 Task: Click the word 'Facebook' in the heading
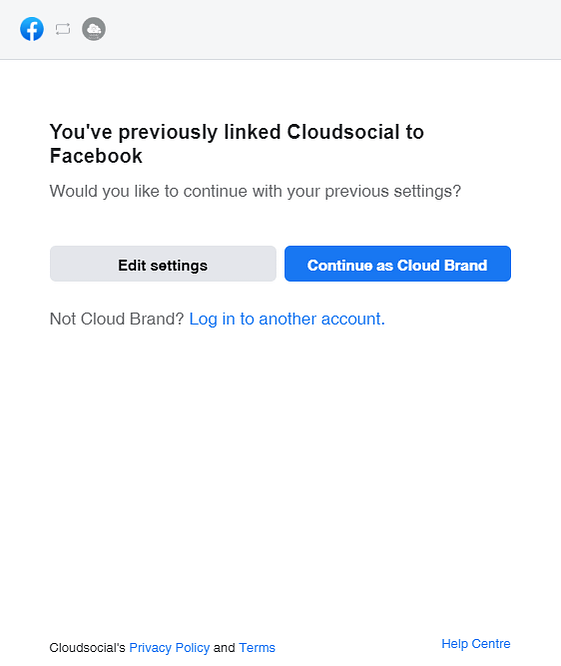[96, 156]
